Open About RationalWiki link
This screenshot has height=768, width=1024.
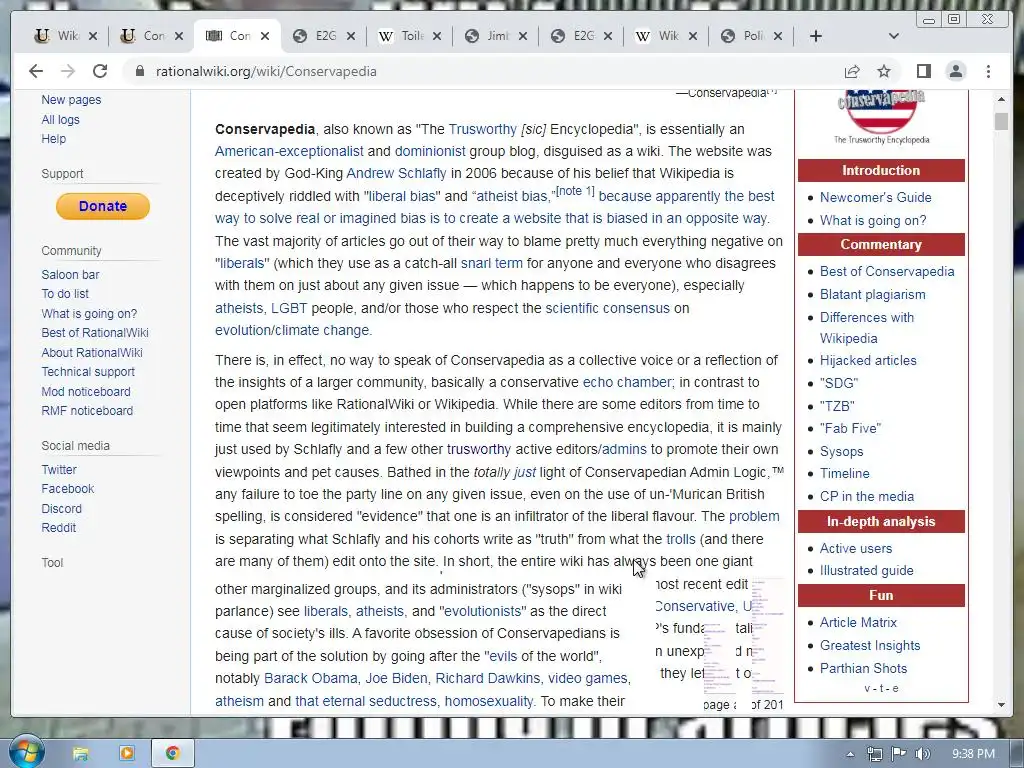(91, 353)
